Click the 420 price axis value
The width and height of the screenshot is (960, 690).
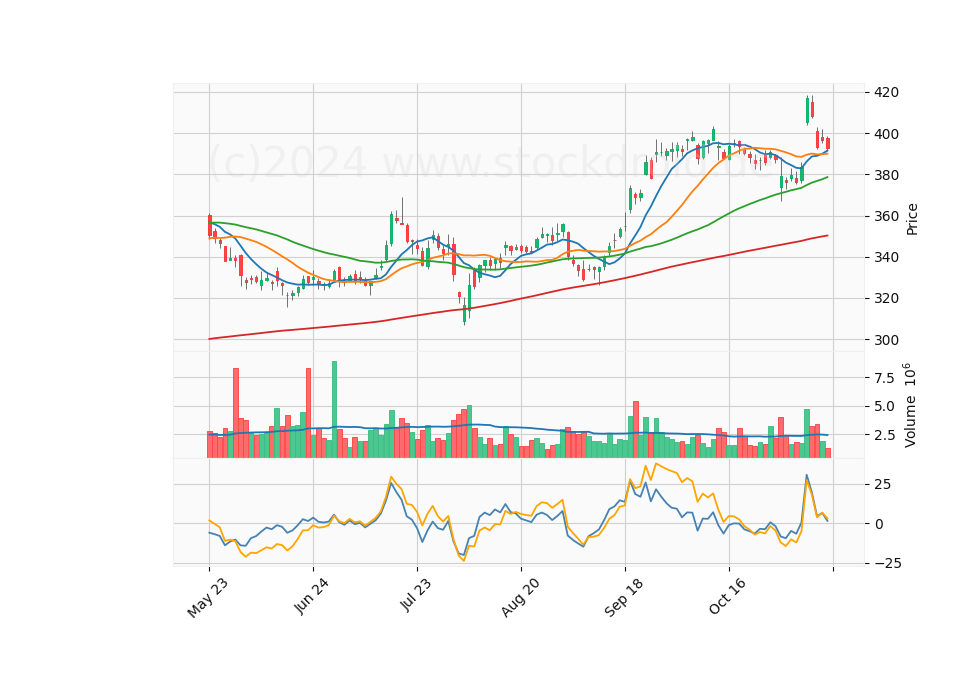click(x=887, y=92)
